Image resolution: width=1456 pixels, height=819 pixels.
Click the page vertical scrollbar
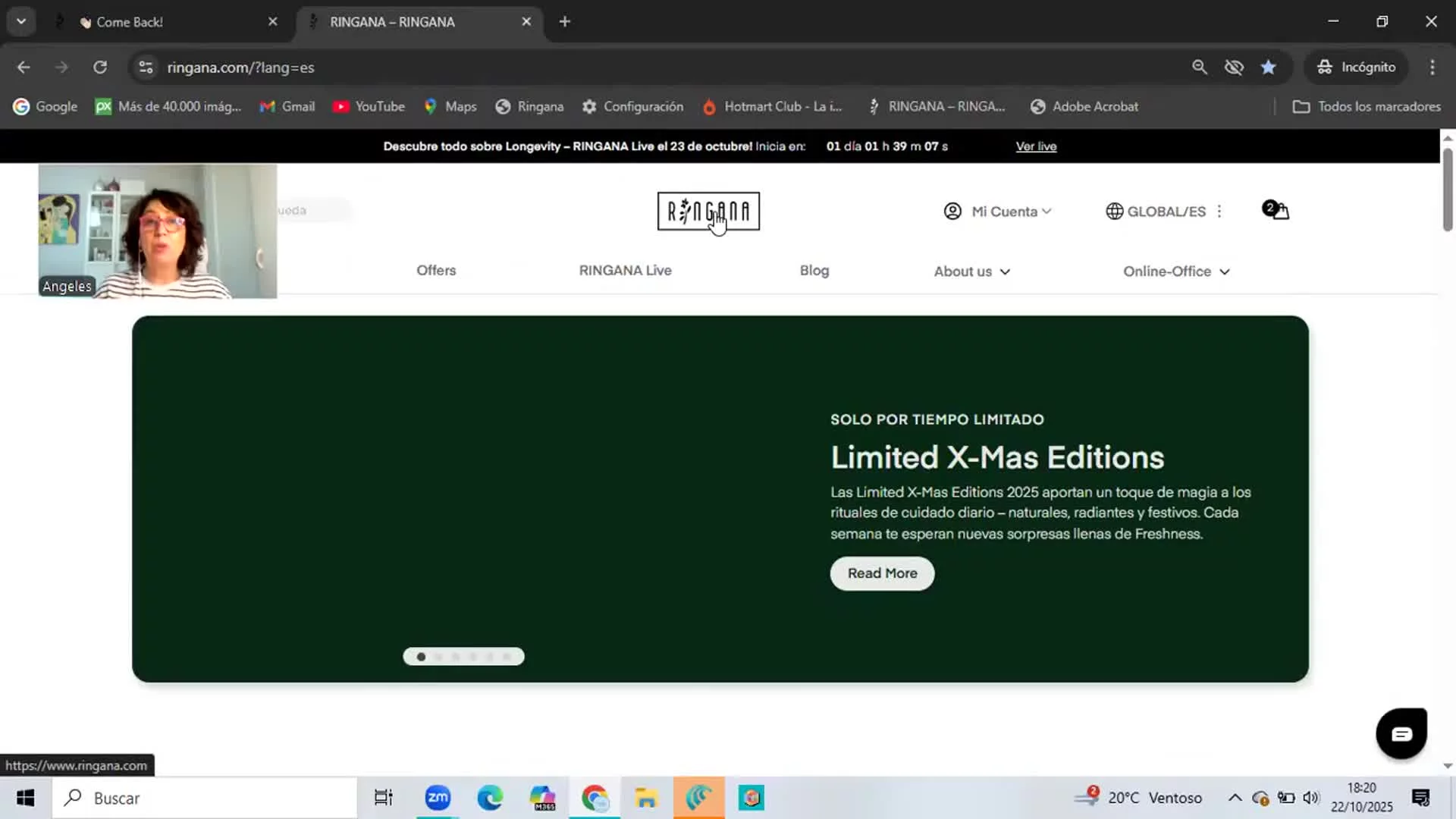[1447, 190]
